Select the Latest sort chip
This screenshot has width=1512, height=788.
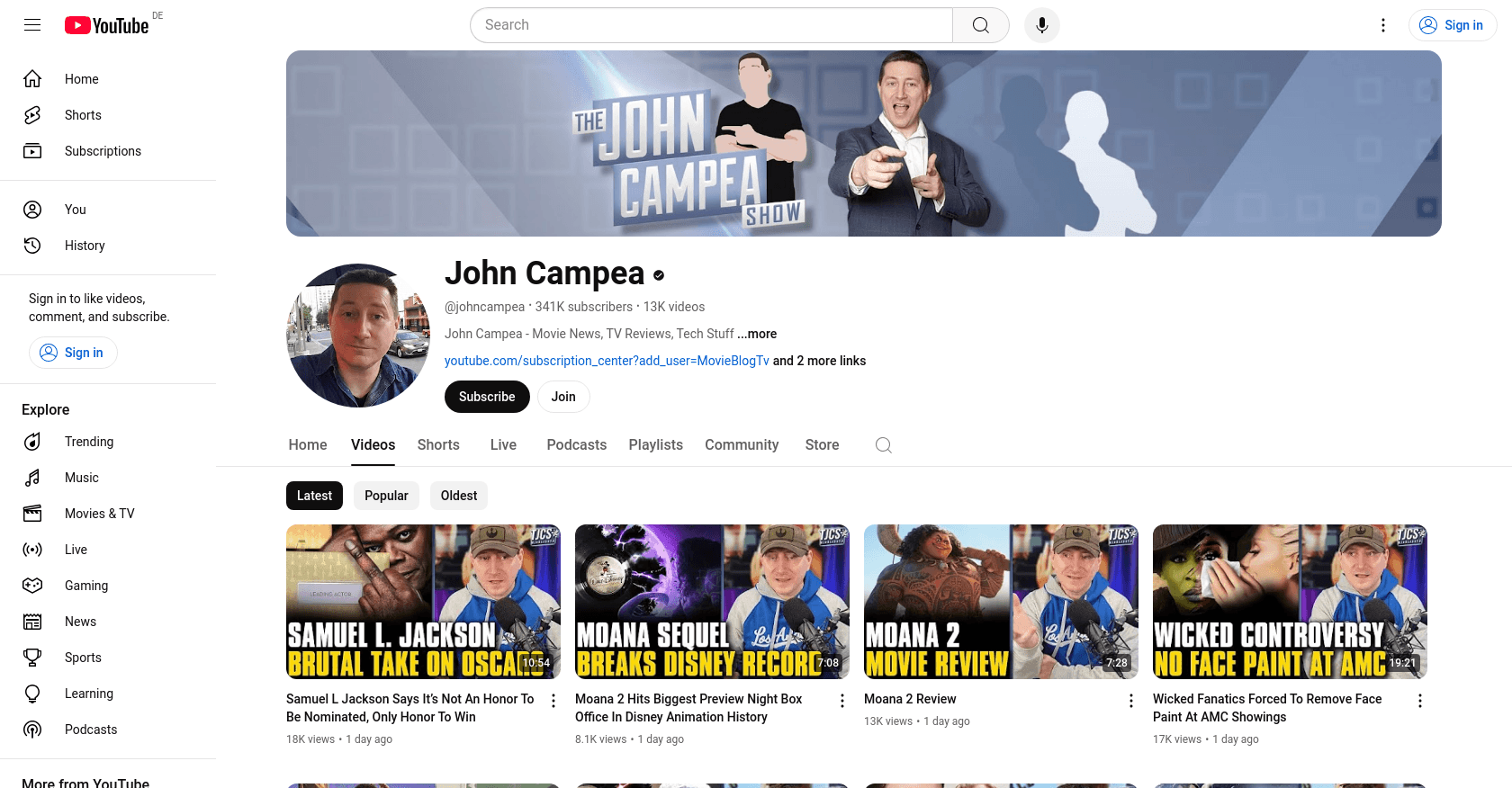[314, 496]
